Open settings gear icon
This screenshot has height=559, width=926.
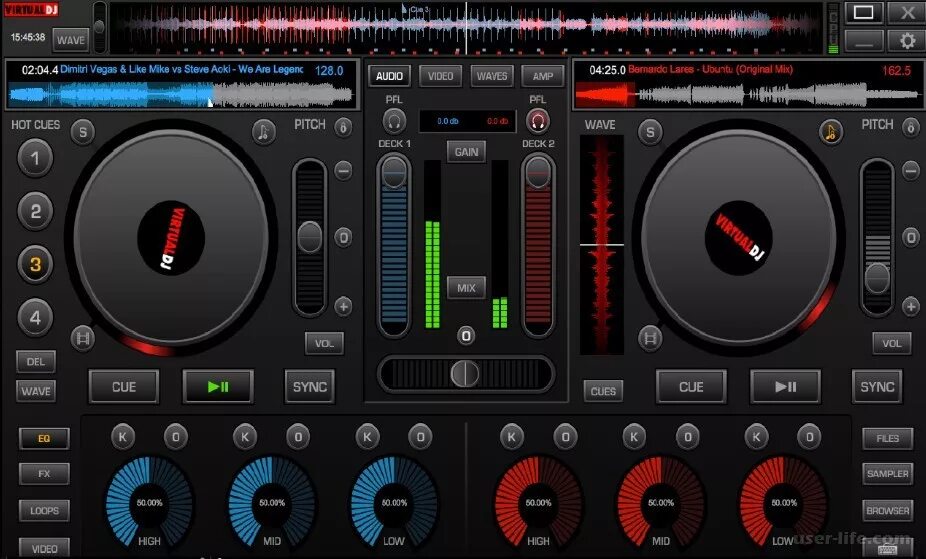(x=907, y=41)
